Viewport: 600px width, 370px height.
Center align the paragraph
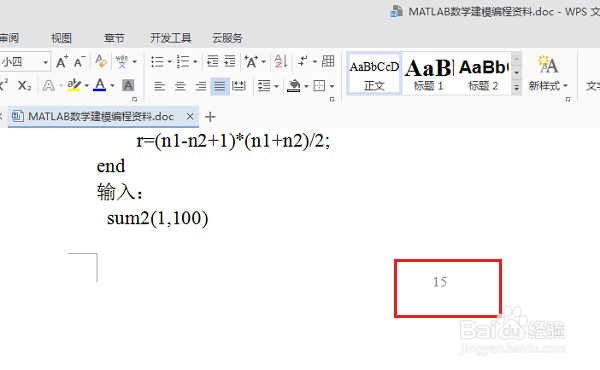pyautogui.click(x=180, y=86)
